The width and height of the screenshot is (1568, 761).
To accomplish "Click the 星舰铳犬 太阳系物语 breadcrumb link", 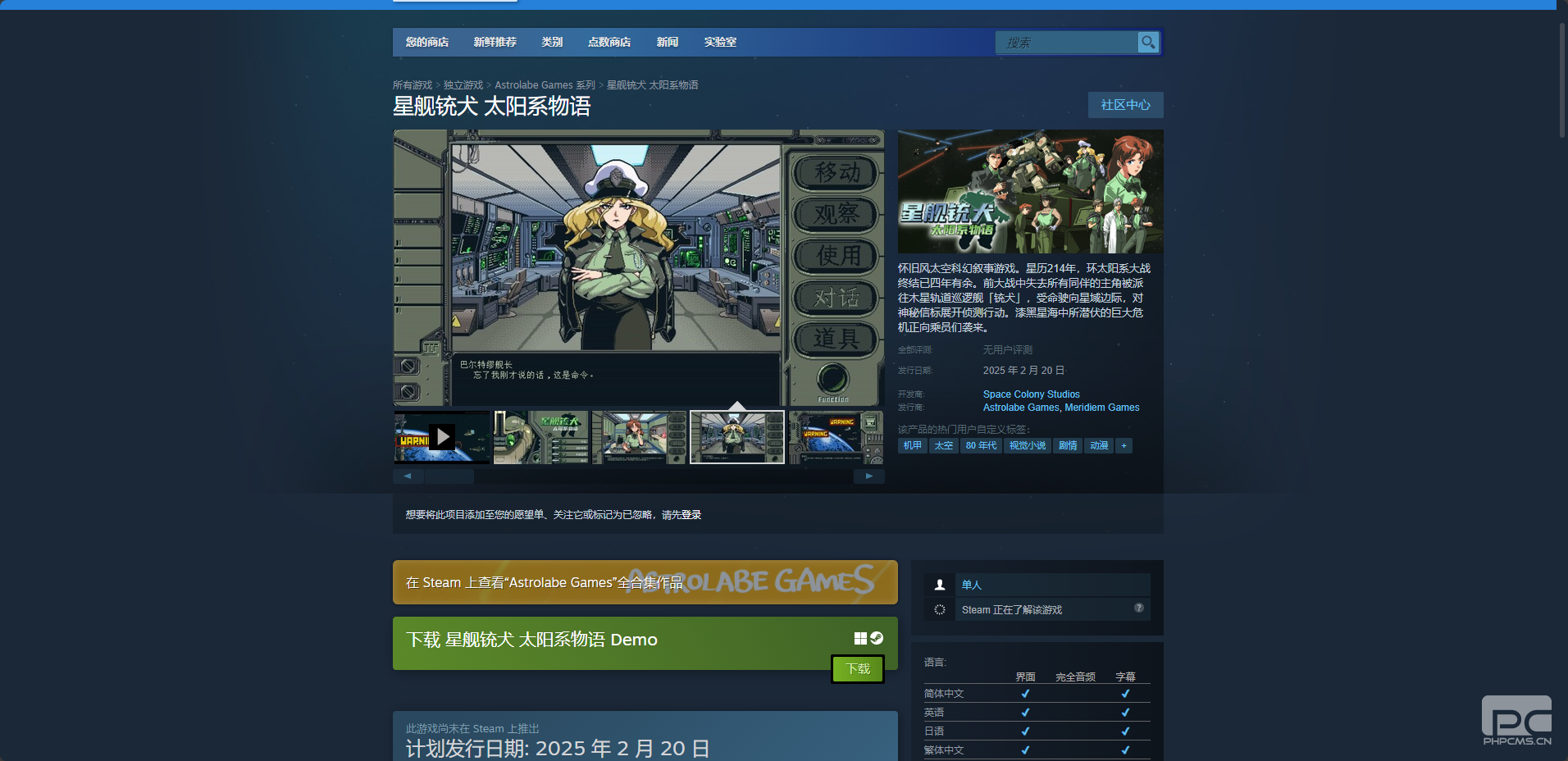I will click(653, 85).
